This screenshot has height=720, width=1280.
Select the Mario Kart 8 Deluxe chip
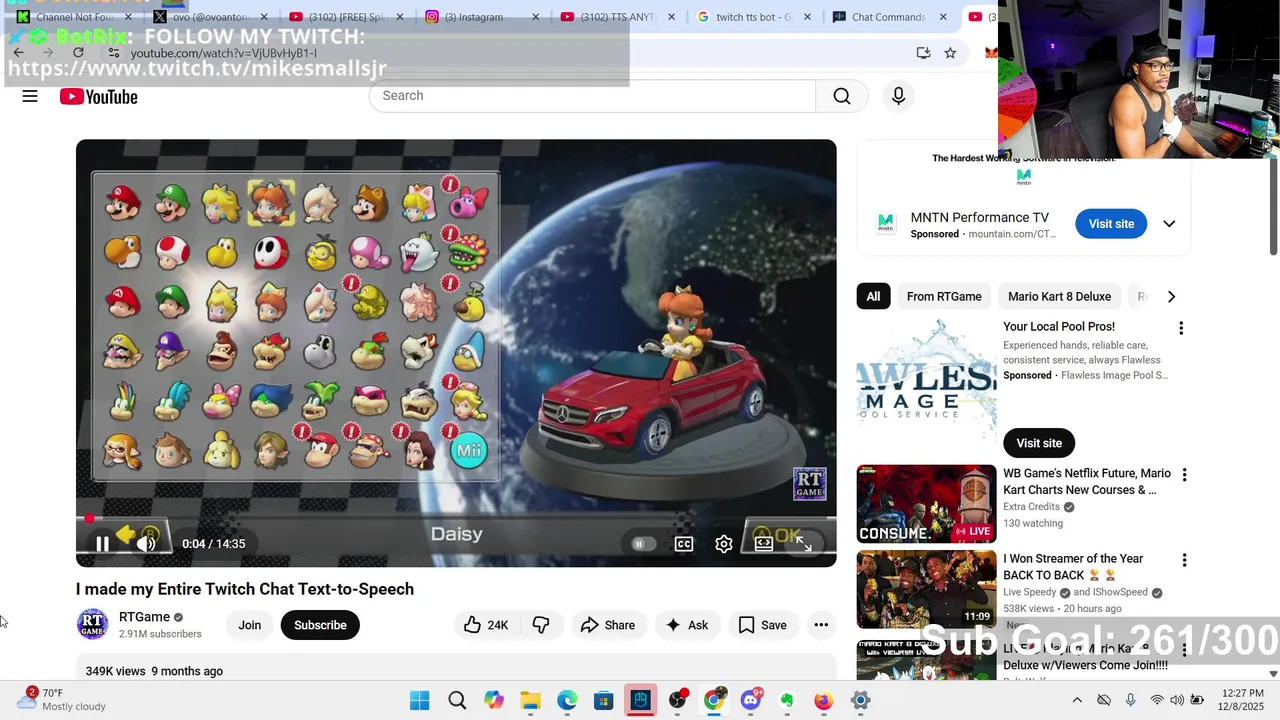point(1059,297)
